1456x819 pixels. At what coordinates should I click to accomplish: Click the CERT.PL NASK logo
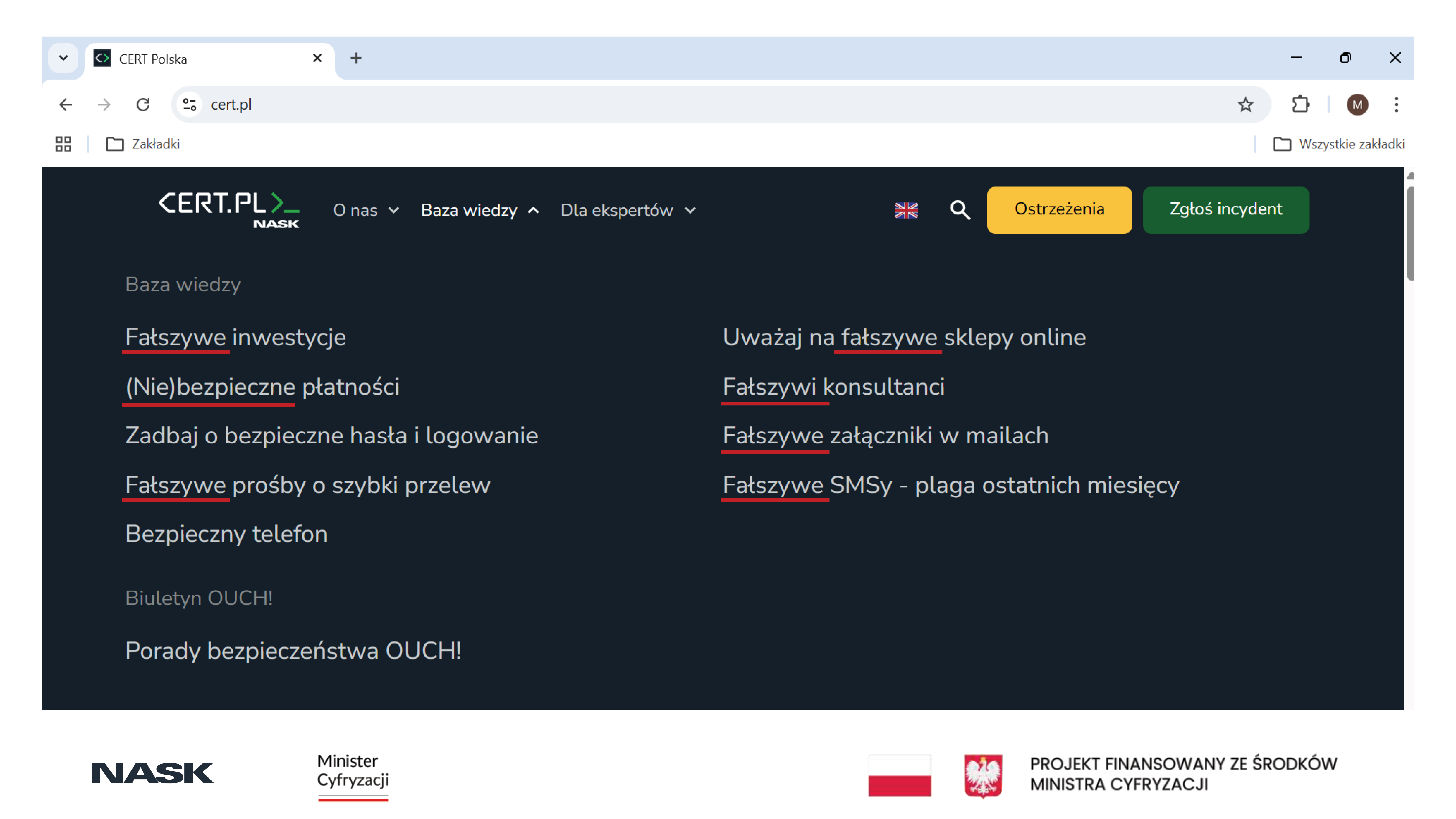(x=228, y=210)
